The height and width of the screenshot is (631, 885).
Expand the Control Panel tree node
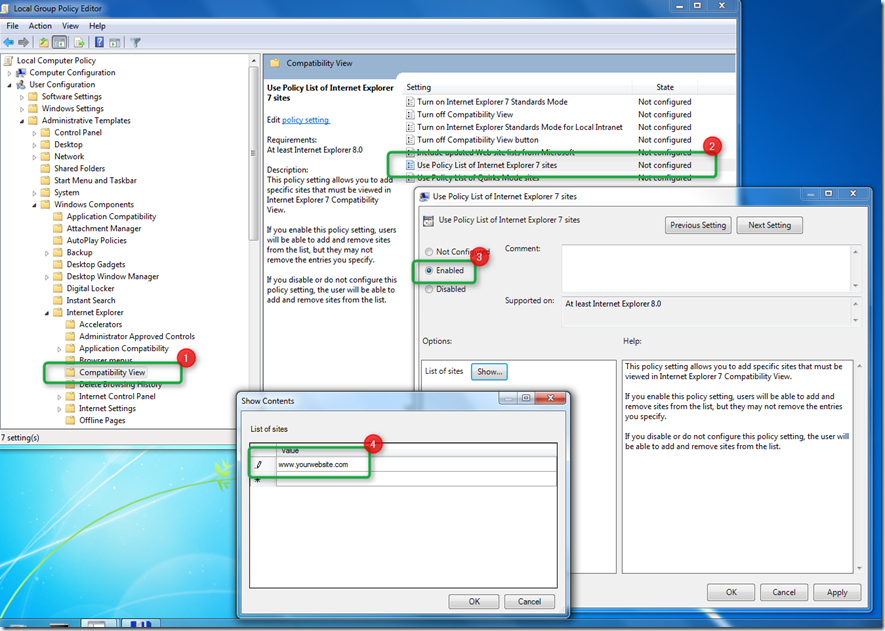[x=34, y=133]
